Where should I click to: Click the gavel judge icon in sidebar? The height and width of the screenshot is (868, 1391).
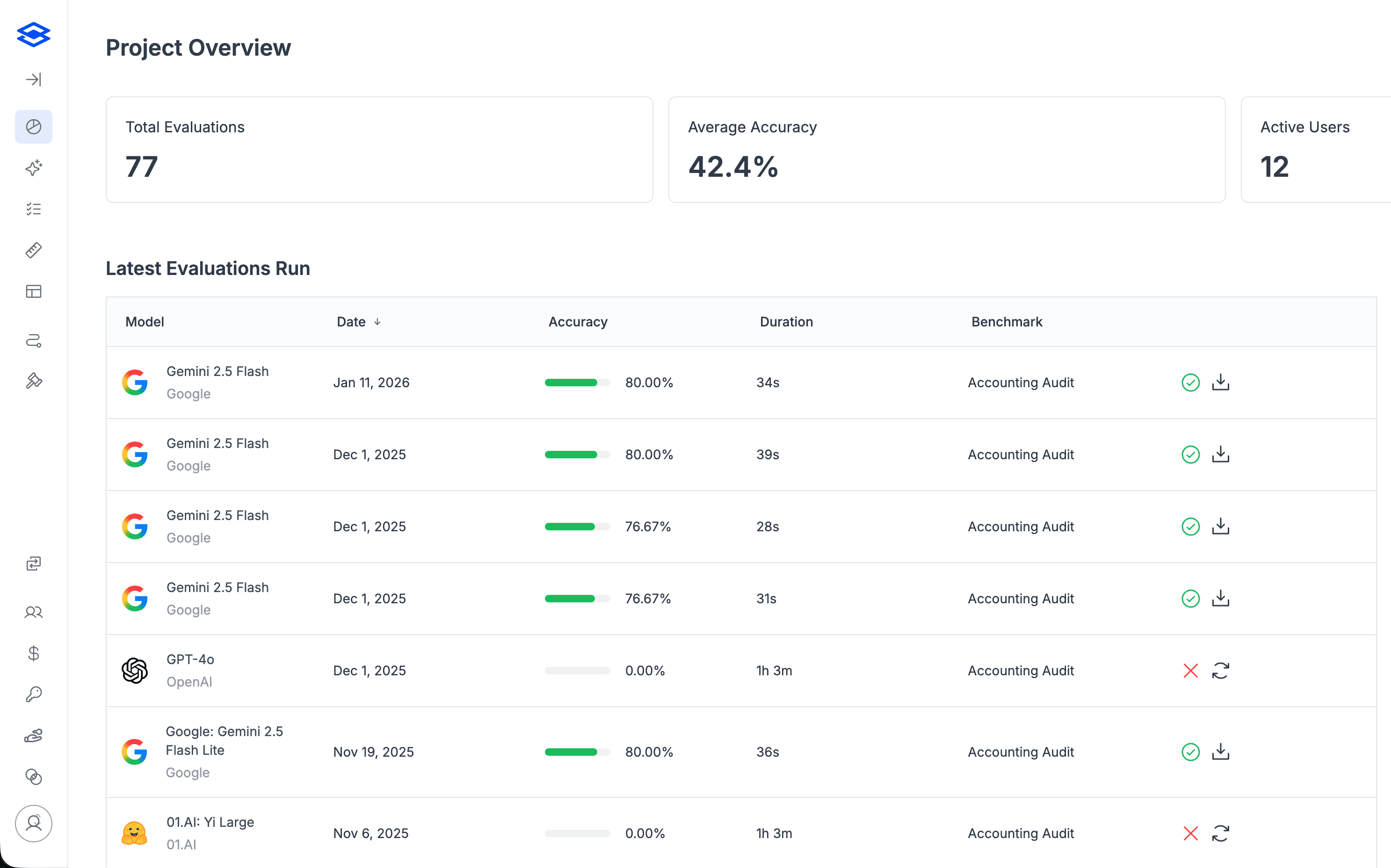[x=33, y=381]
